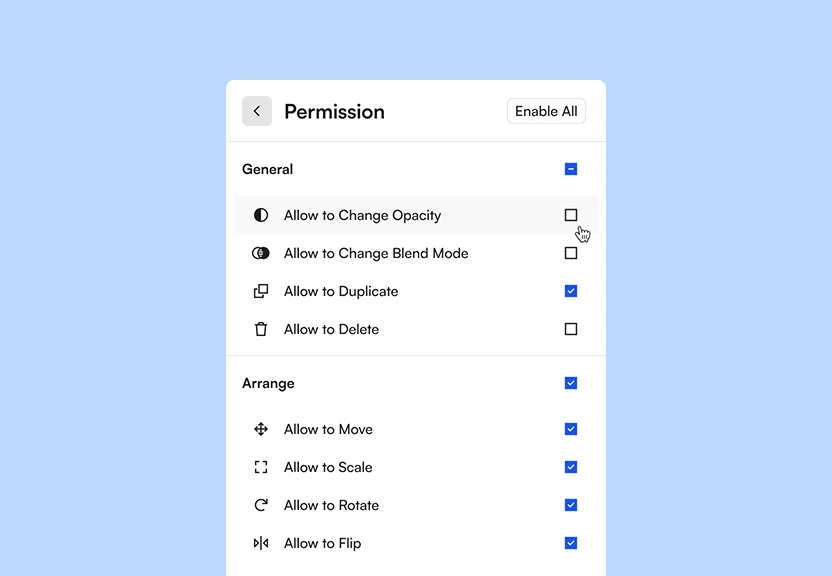Uncheck the Arrange section checkbox
This screenshot has height=576, width=832.
[571, 383]
